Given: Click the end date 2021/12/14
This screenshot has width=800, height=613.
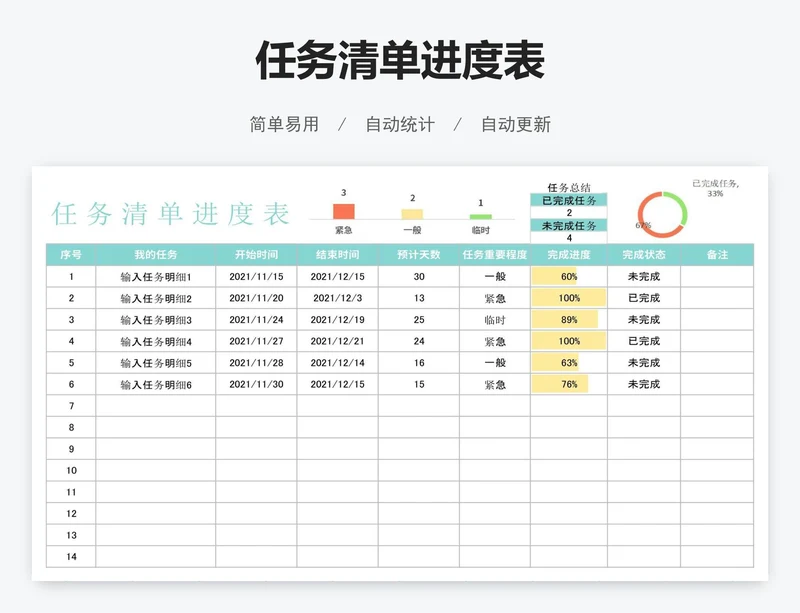Looking at the screenshot, I should [337, 363].
